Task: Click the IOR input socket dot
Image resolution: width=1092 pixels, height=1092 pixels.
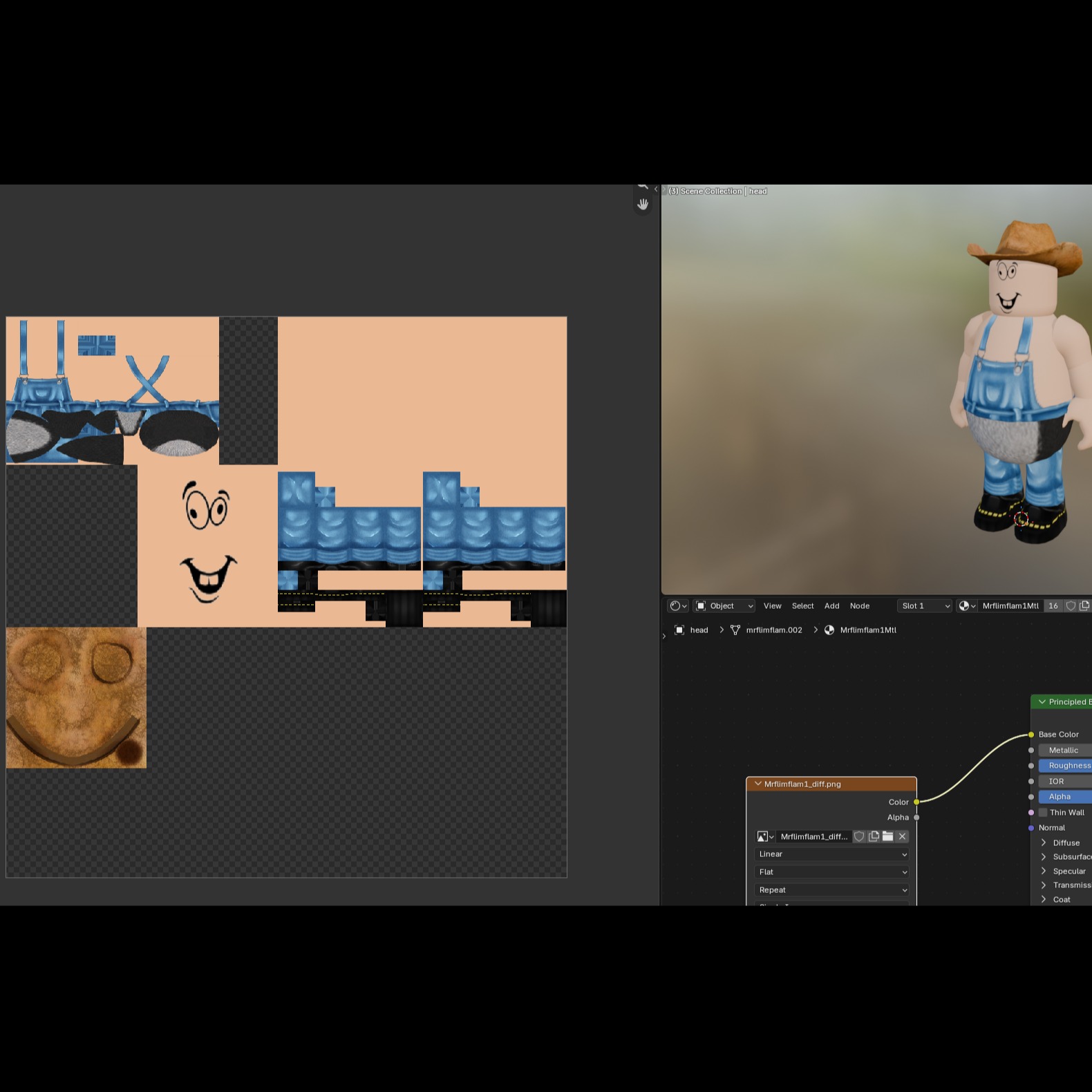Action: pos(1031,782)
